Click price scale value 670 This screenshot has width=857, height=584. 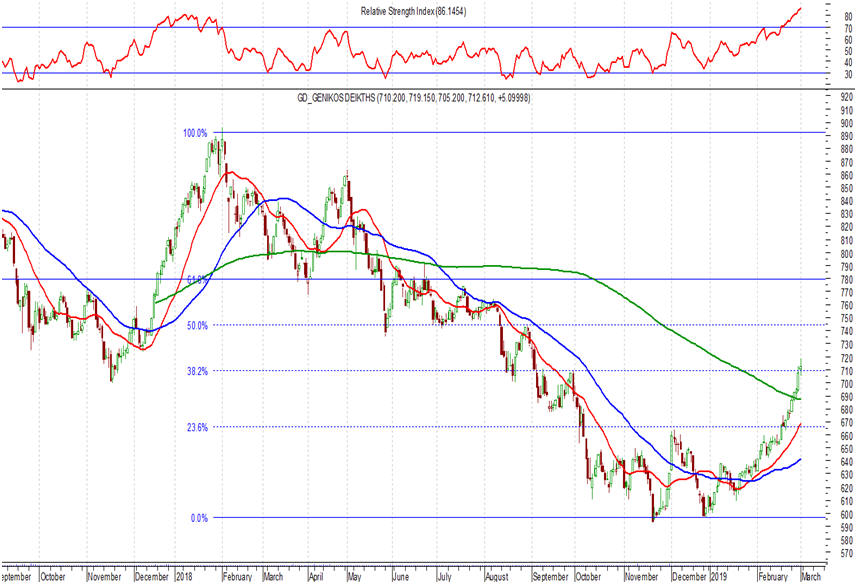coord(846,423)
